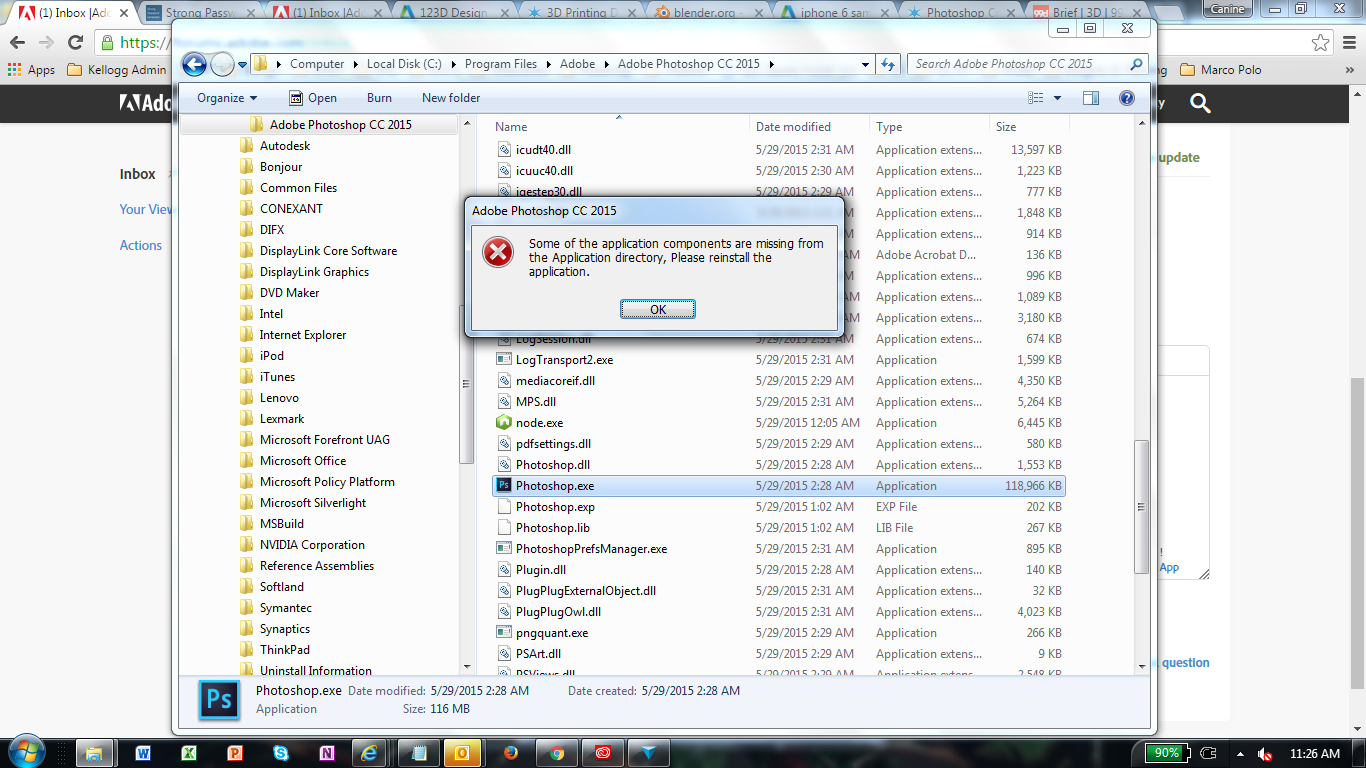The width and height of the screenshot is (1366, 768).
Task: Click the Autodesk folder icon in tree
Action: click(x=247, y=146)
